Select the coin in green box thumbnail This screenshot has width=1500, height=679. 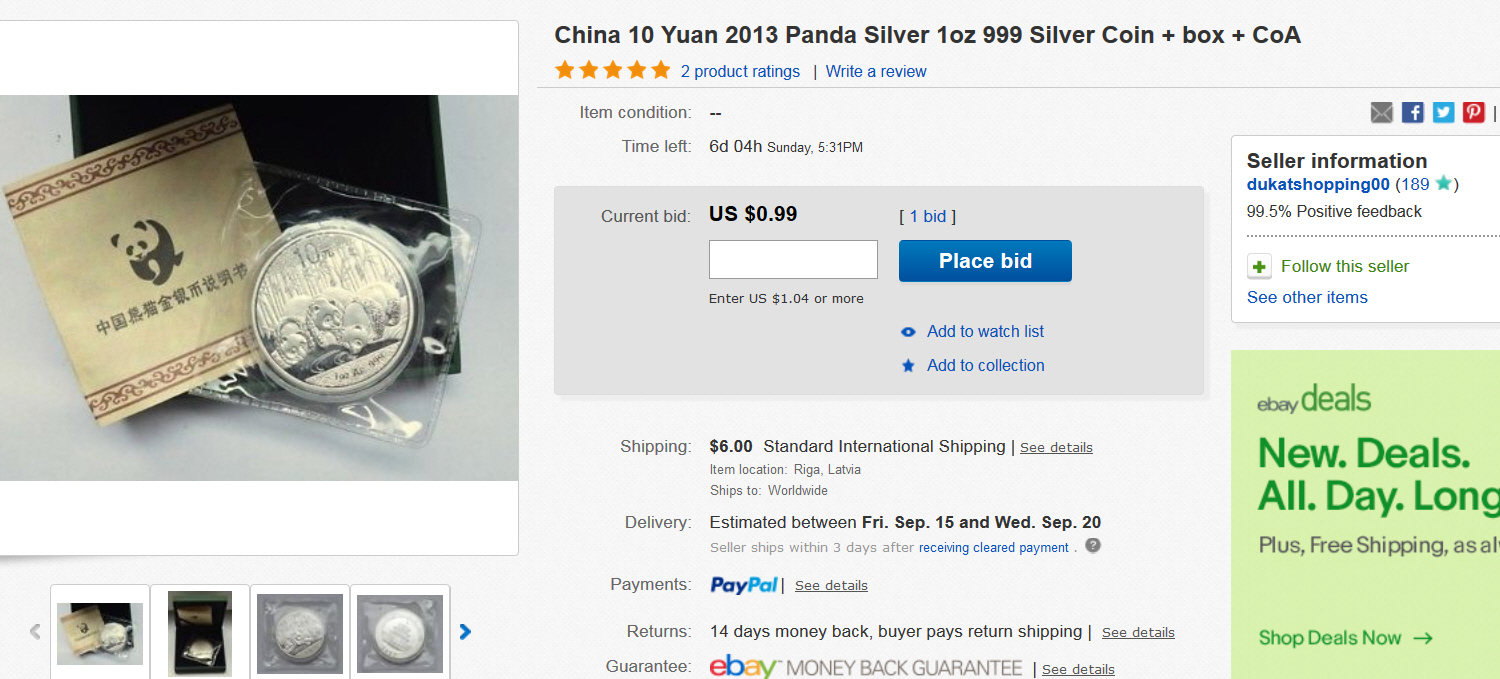(x=200, y=633)
